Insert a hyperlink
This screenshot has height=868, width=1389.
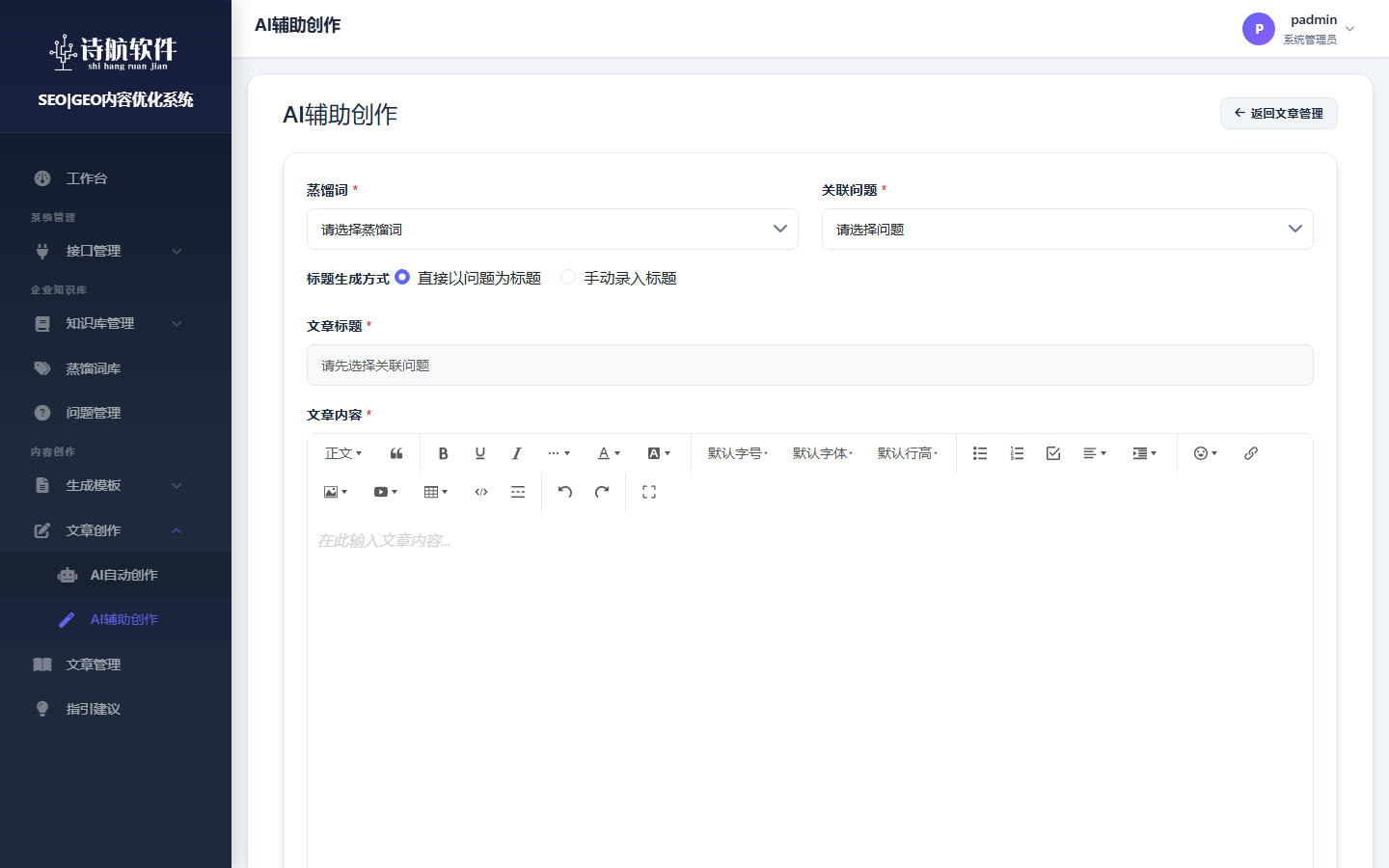[1251, 453]
